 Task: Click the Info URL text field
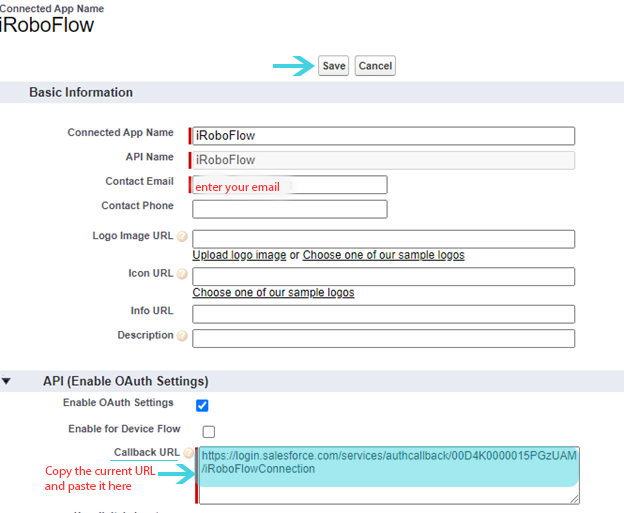pos(383,314)
